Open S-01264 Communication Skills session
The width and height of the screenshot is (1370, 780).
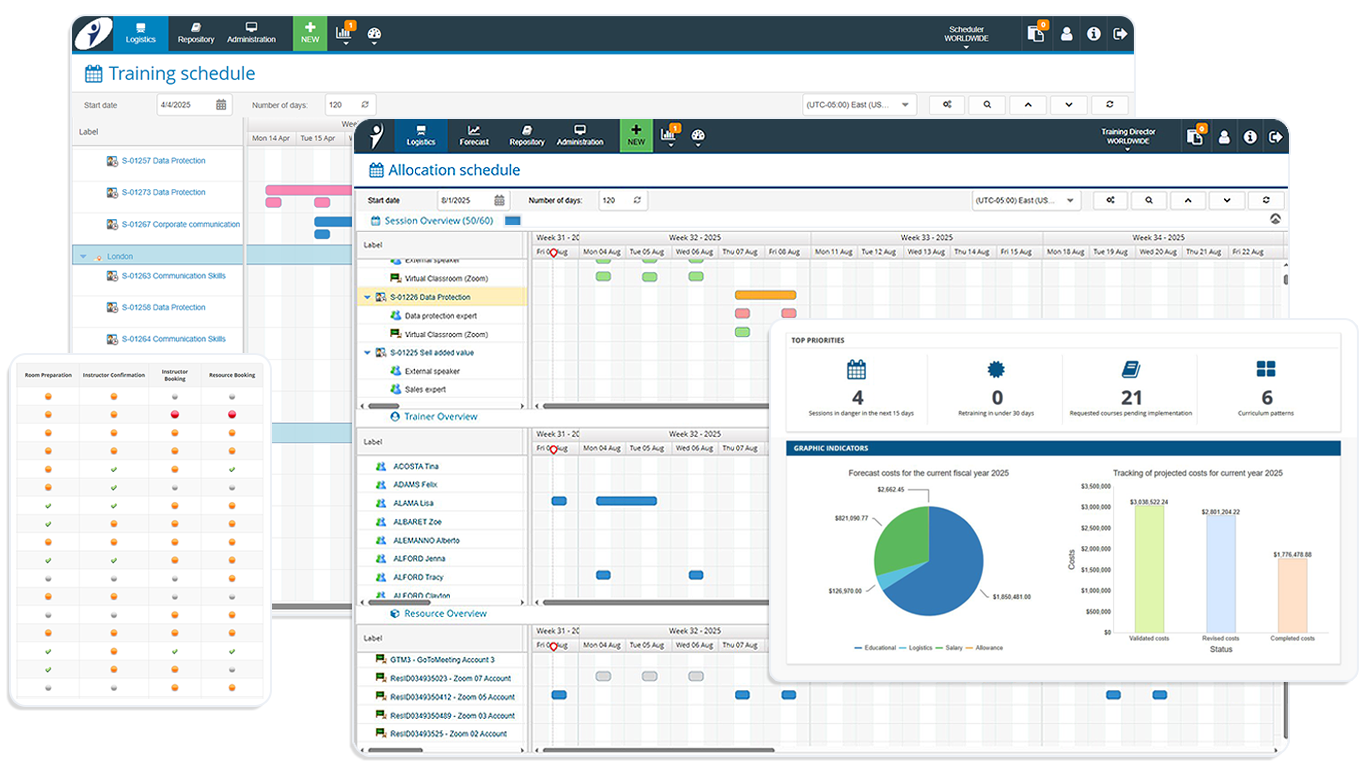tap(174, 339)
